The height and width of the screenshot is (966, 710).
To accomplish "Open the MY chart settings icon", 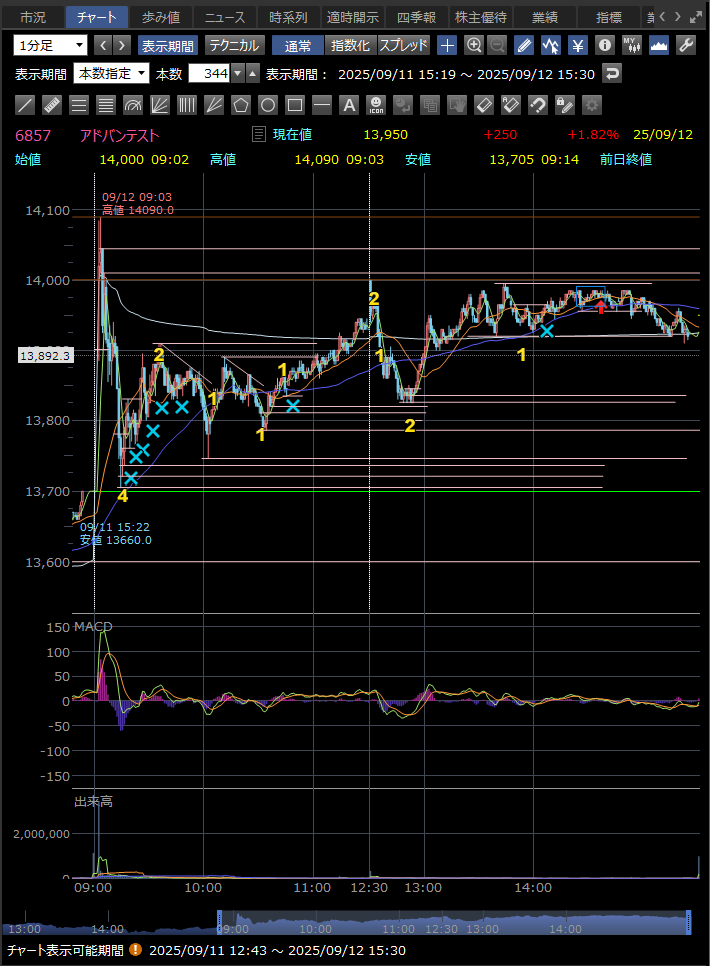I will [632, 45].
